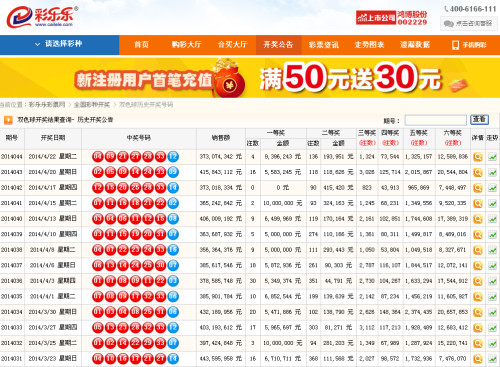This screenshot has width=500, height=367.
Task: Click issue number 2014035
Action: [x=12, y=297]
